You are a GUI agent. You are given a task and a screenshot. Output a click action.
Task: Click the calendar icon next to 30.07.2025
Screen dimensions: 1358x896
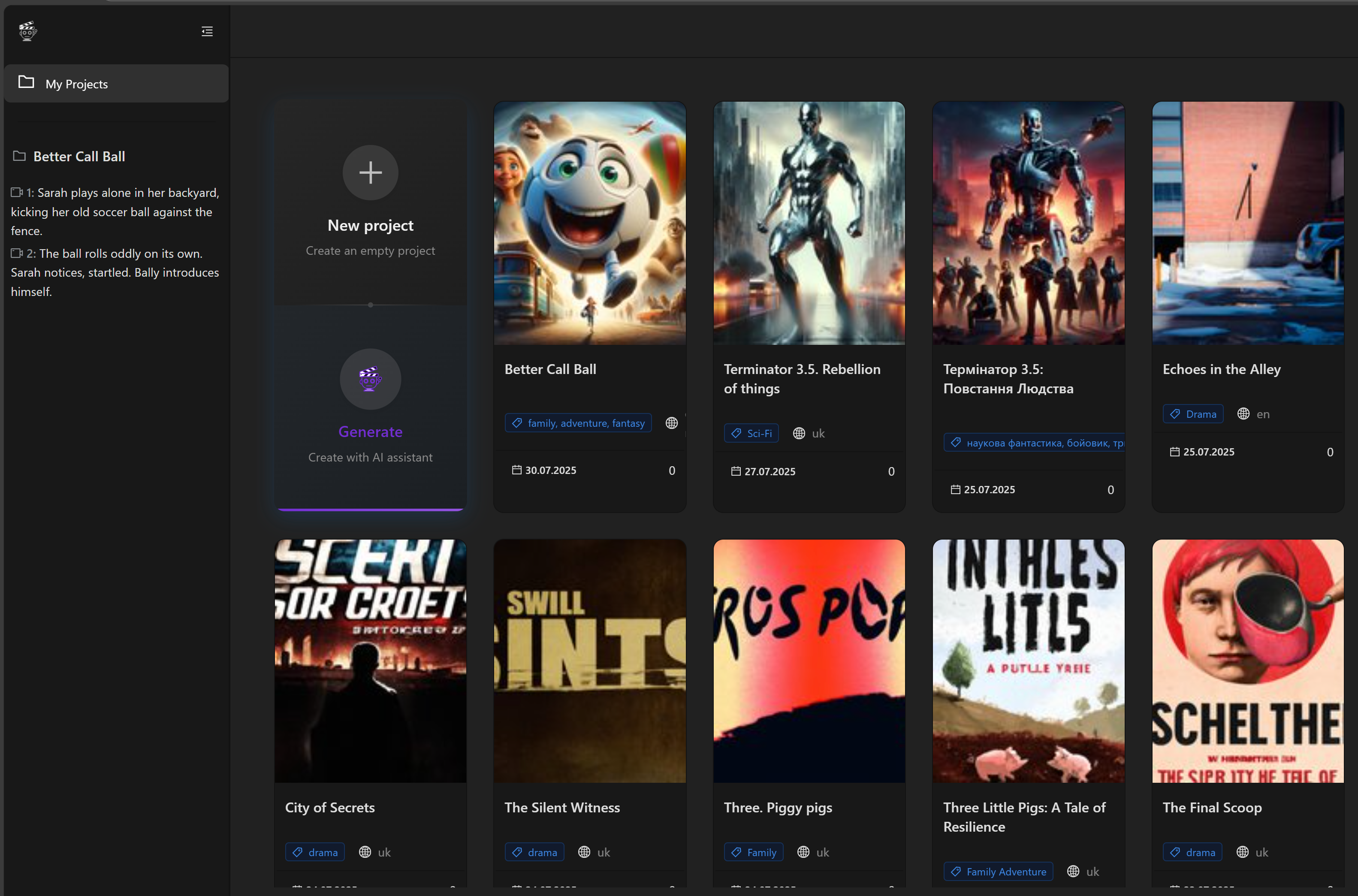tap(517, 470)
